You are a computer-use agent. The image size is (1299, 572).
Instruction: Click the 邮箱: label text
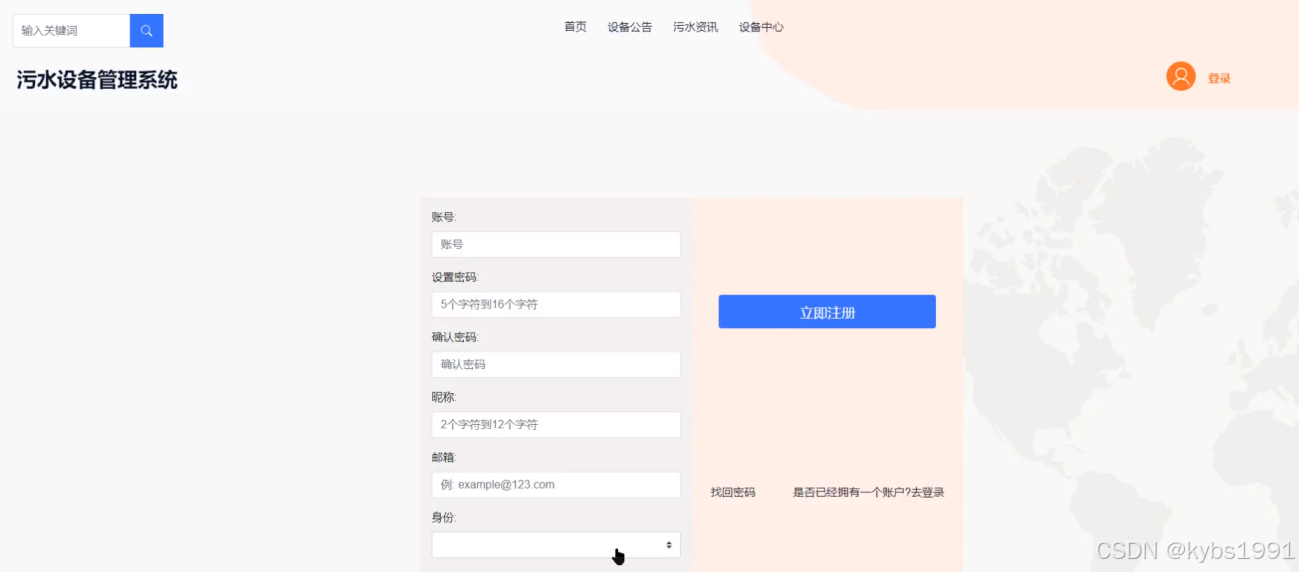[444, 457]
